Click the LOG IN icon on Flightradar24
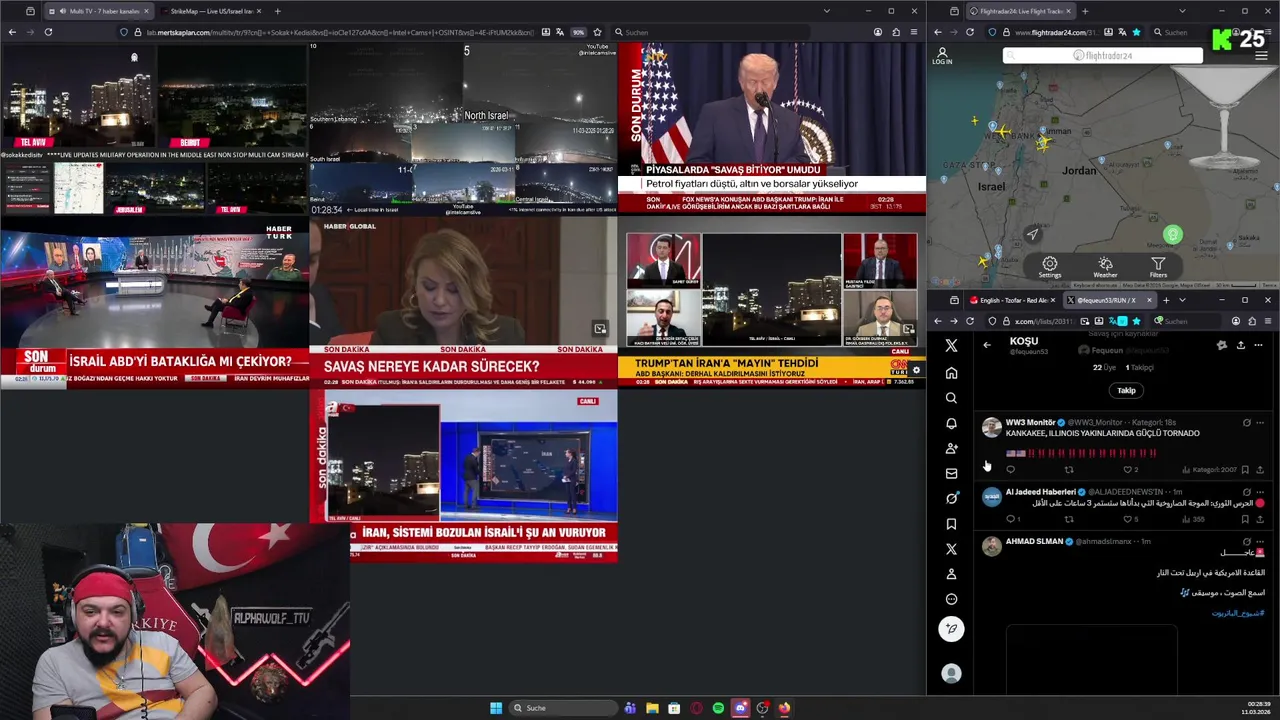 [x=942, y=56]
